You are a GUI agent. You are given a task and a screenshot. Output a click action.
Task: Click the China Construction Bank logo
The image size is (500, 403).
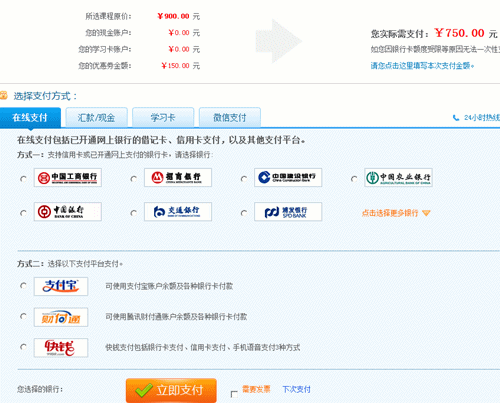coord(288,178)
